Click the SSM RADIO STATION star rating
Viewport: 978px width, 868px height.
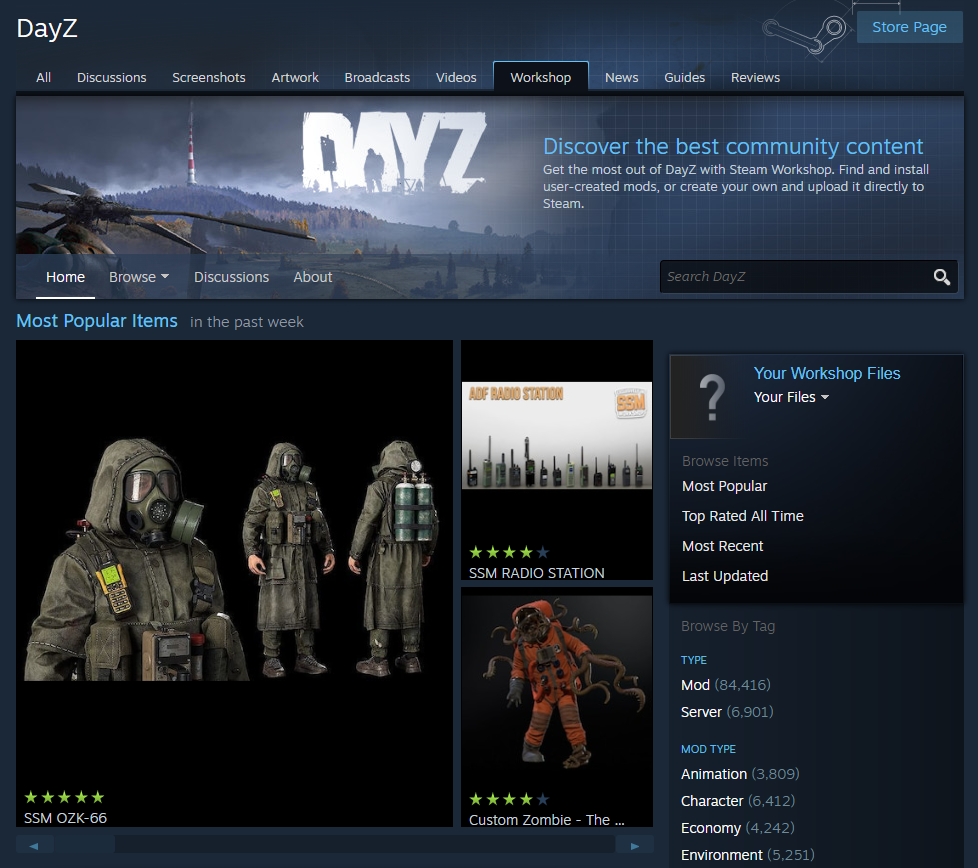tap(509, 552)
